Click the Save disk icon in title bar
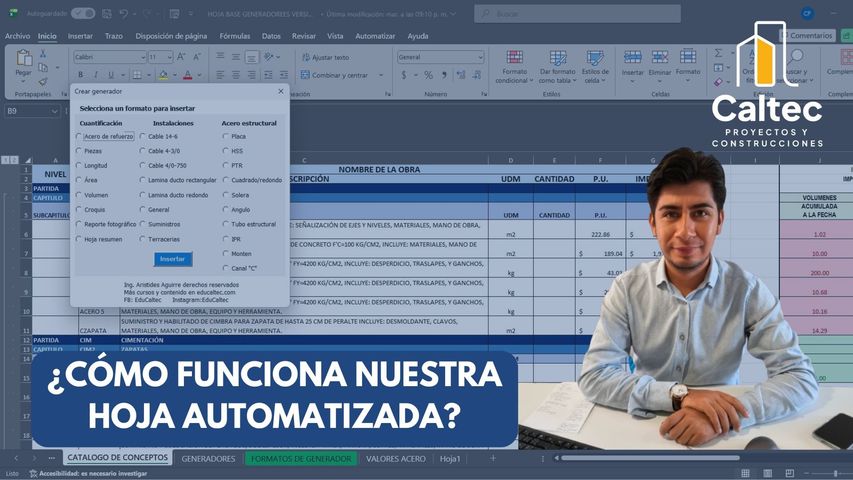Viewport: 853px width, 480px height. (x=107, y=14)
